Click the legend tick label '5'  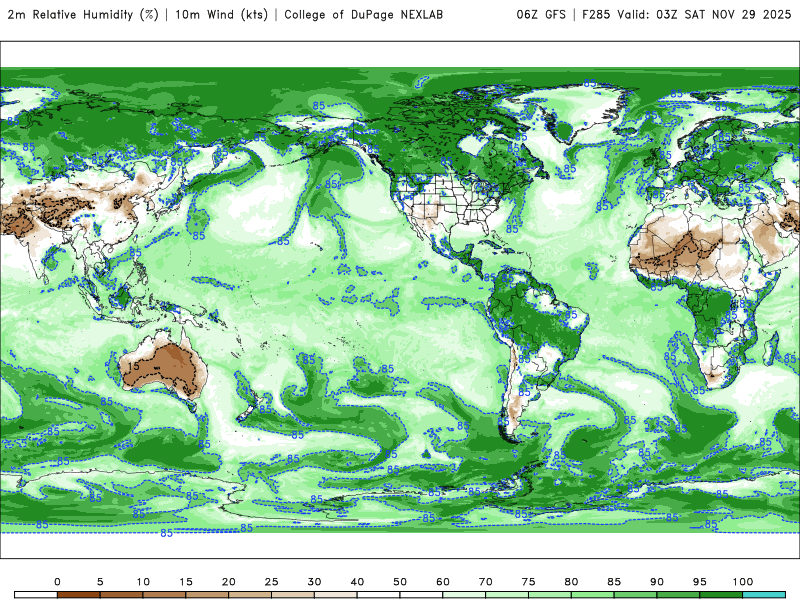click(100, 582)
